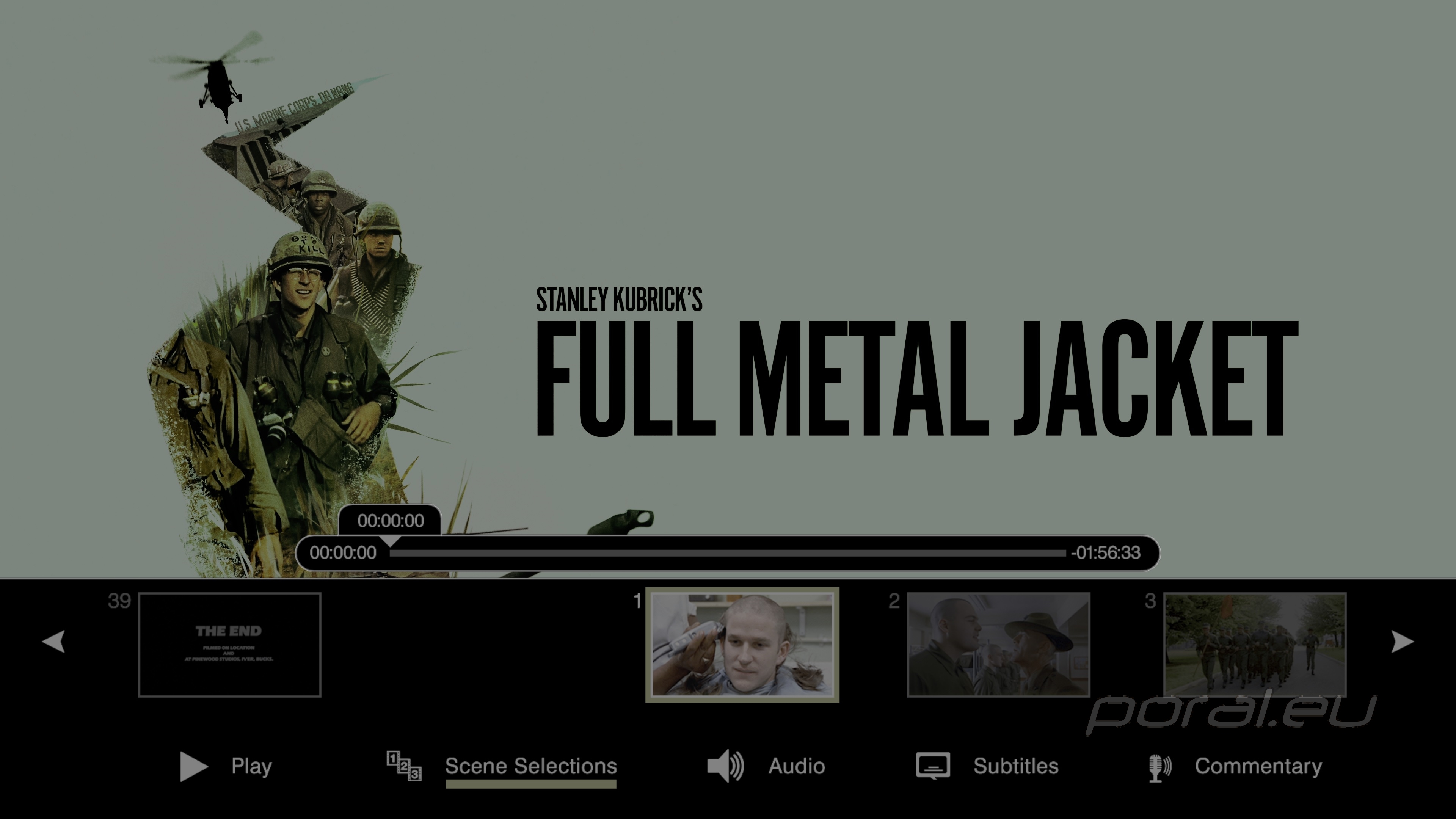Screen dimensions: 1456x819
Task: Select the Play menu label
Action: pos(251,766)
